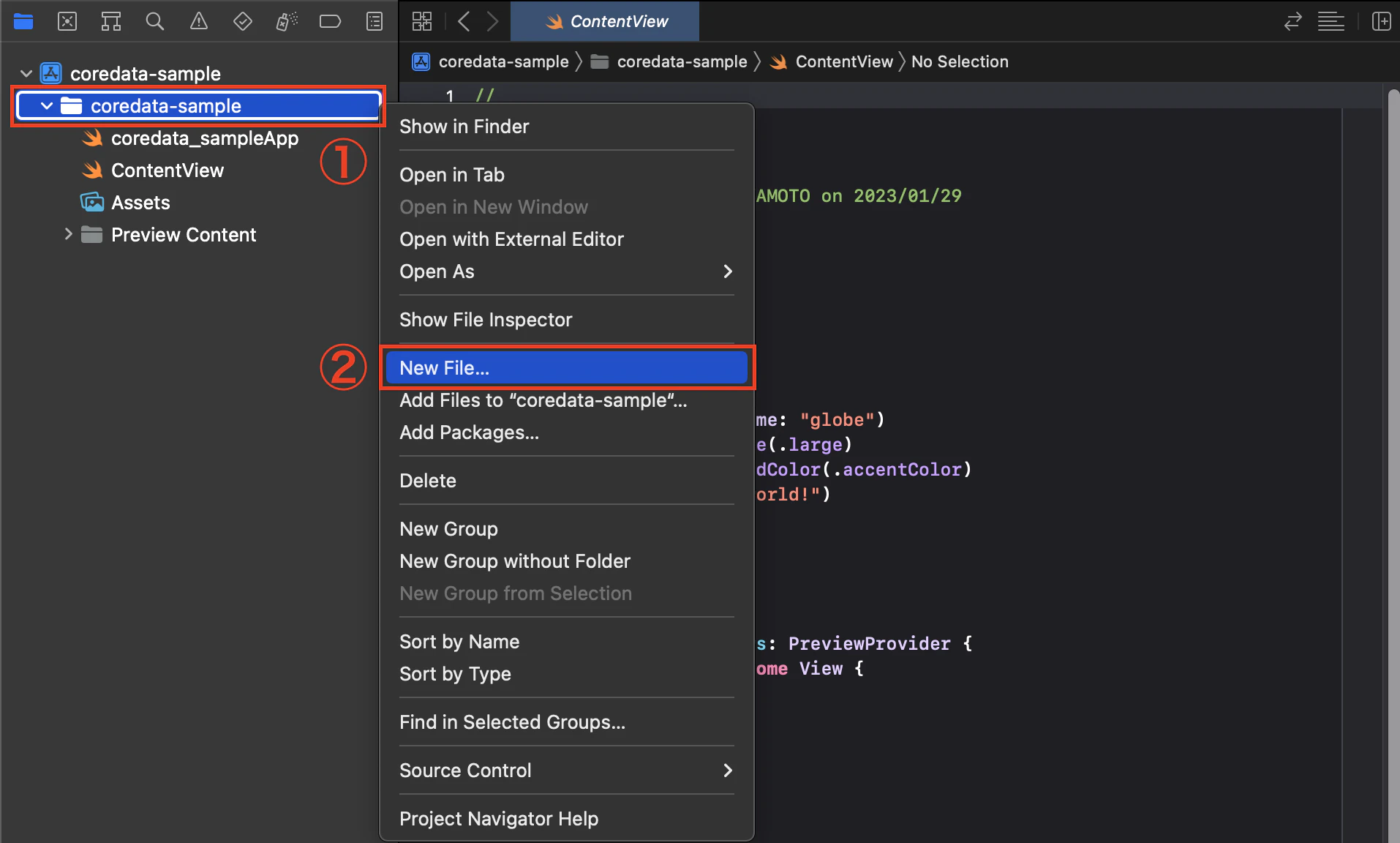Open the Debug navigator spray icon

coord(286,21)
